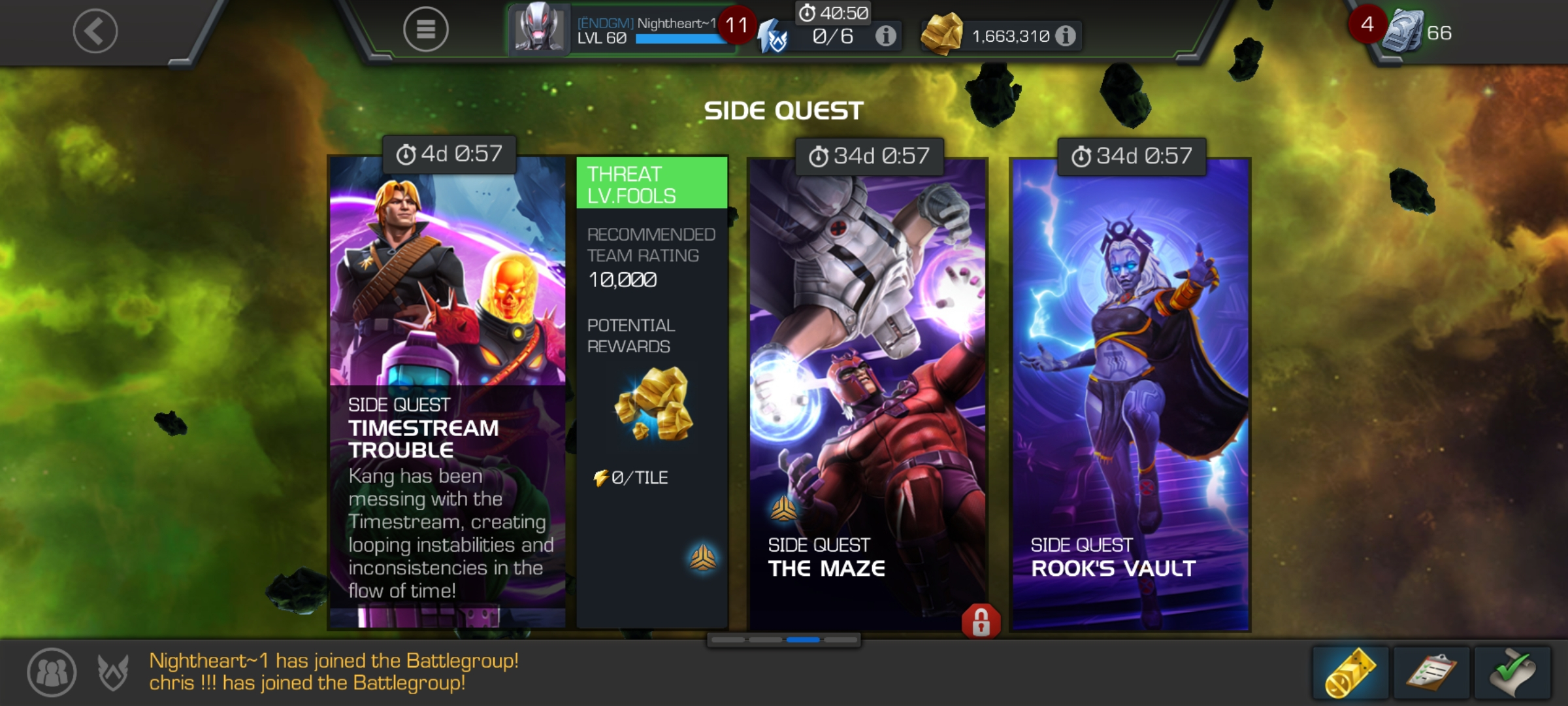Screen dimensions: 1568x706
Task: Tap the gold potential rewards icon
Action: [x=654, y=404]
